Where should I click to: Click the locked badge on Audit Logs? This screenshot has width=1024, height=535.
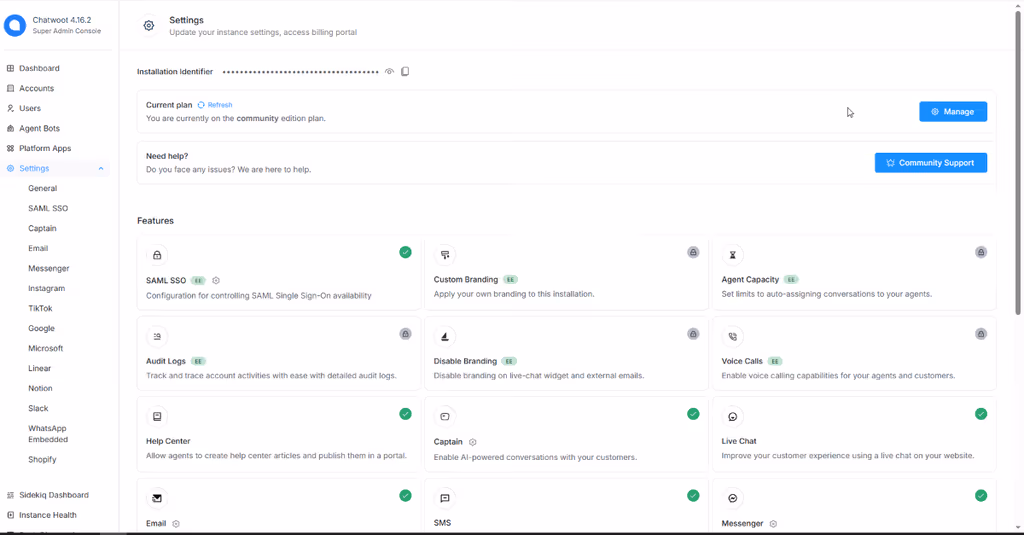(406, 334)
